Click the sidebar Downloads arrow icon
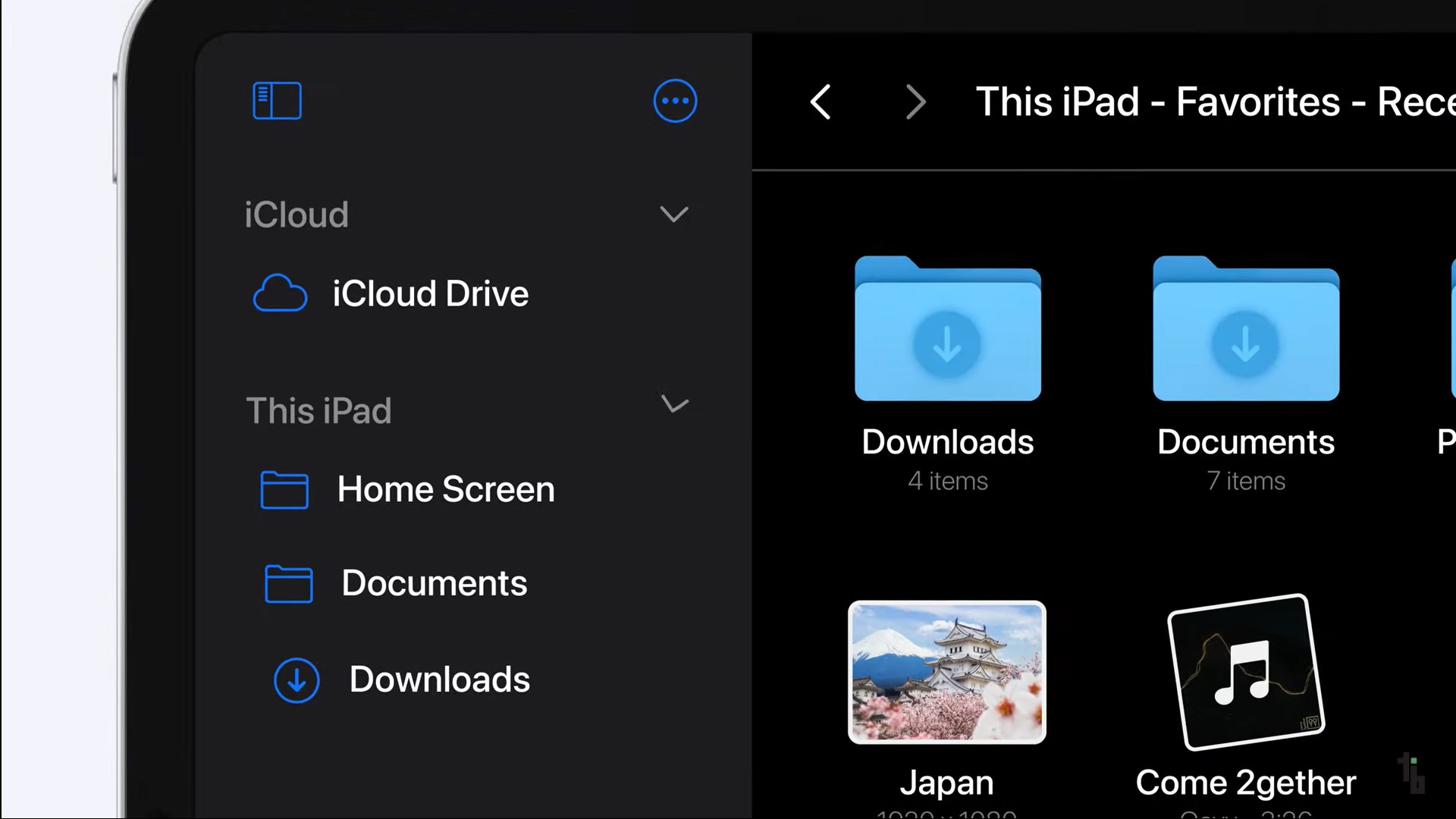 tap(297, 679)
